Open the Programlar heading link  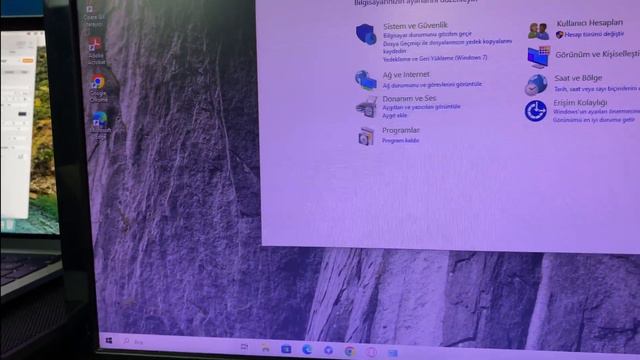(400, 130)
